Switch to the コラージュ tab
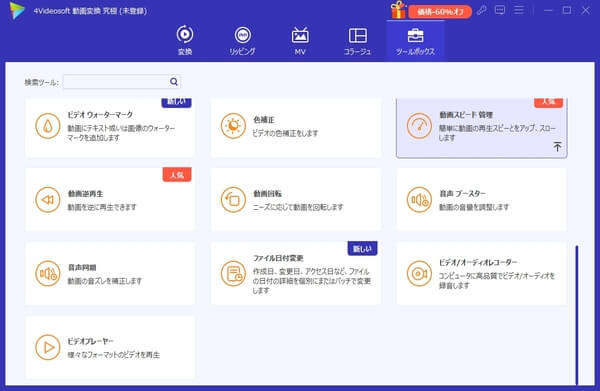The height and width of the screenshot is (391, 600). click(x=357, y=40)
